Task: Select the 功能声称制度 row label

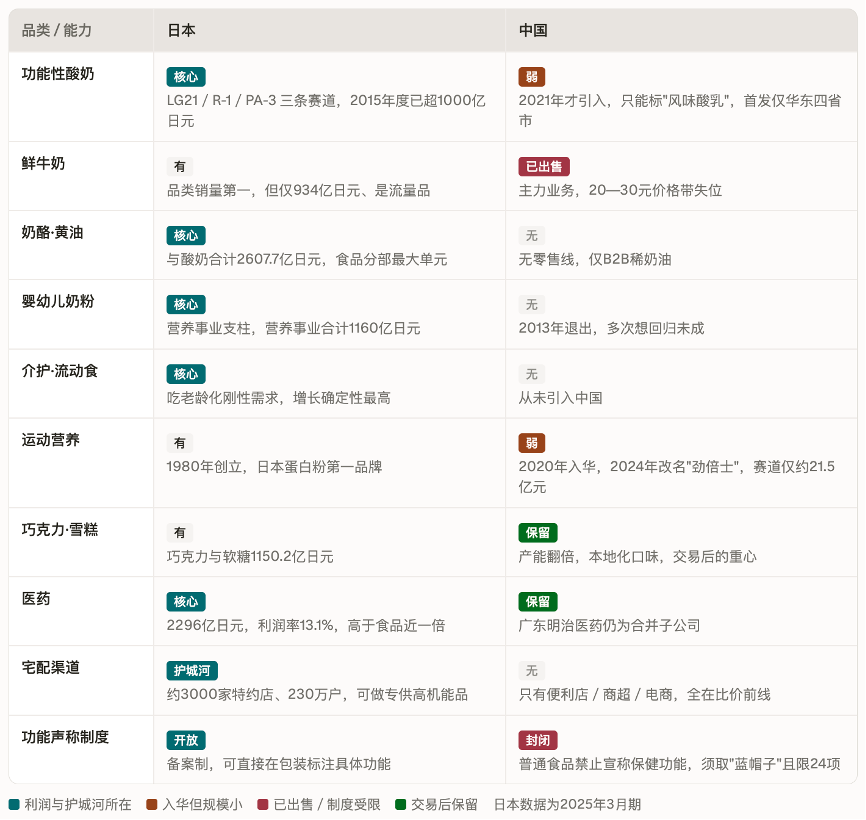Action: point(65,738)
